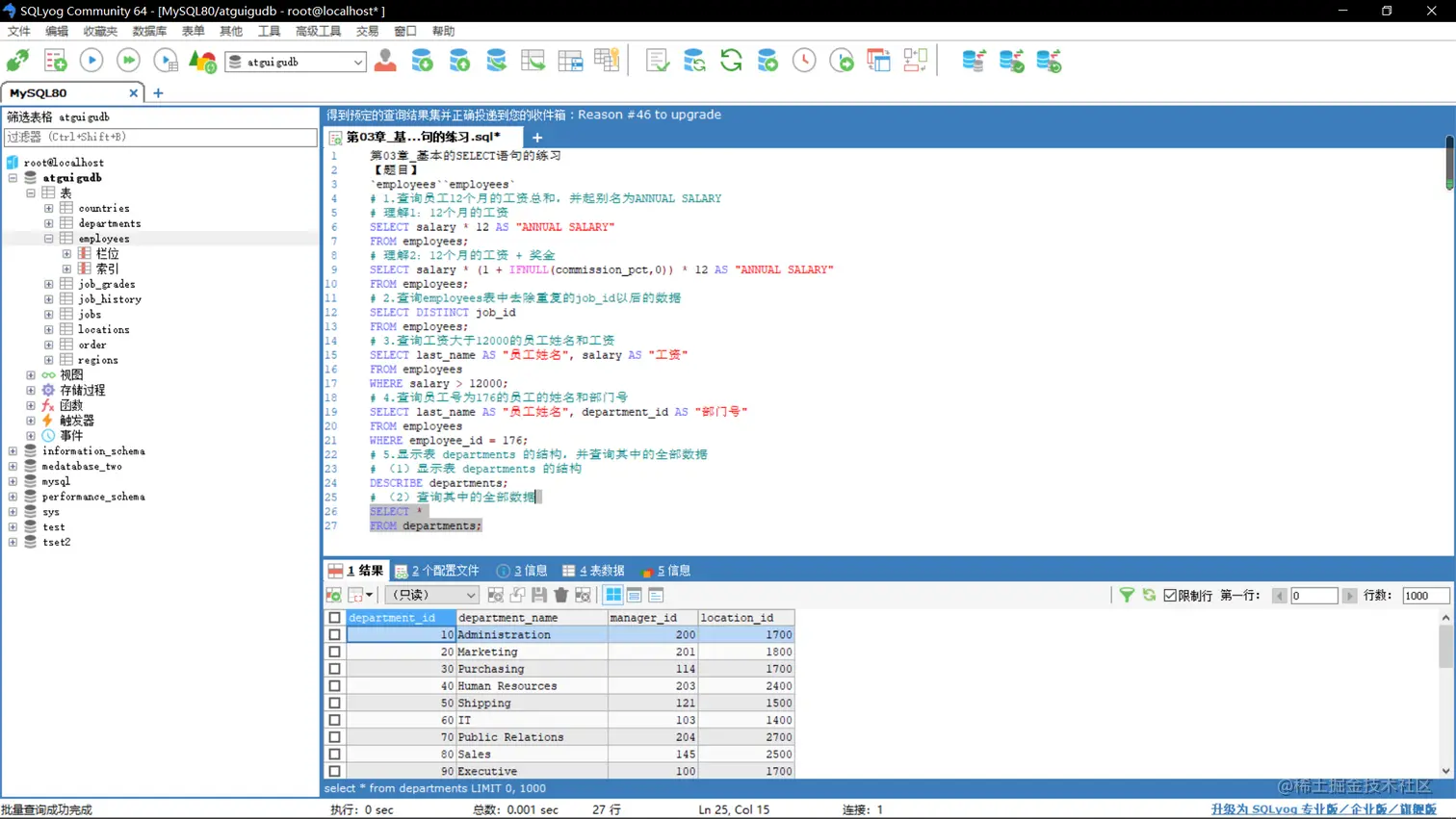The image size is (1456, 819).
Task: Open the 高级工具 menu
Action: [318, 31]
